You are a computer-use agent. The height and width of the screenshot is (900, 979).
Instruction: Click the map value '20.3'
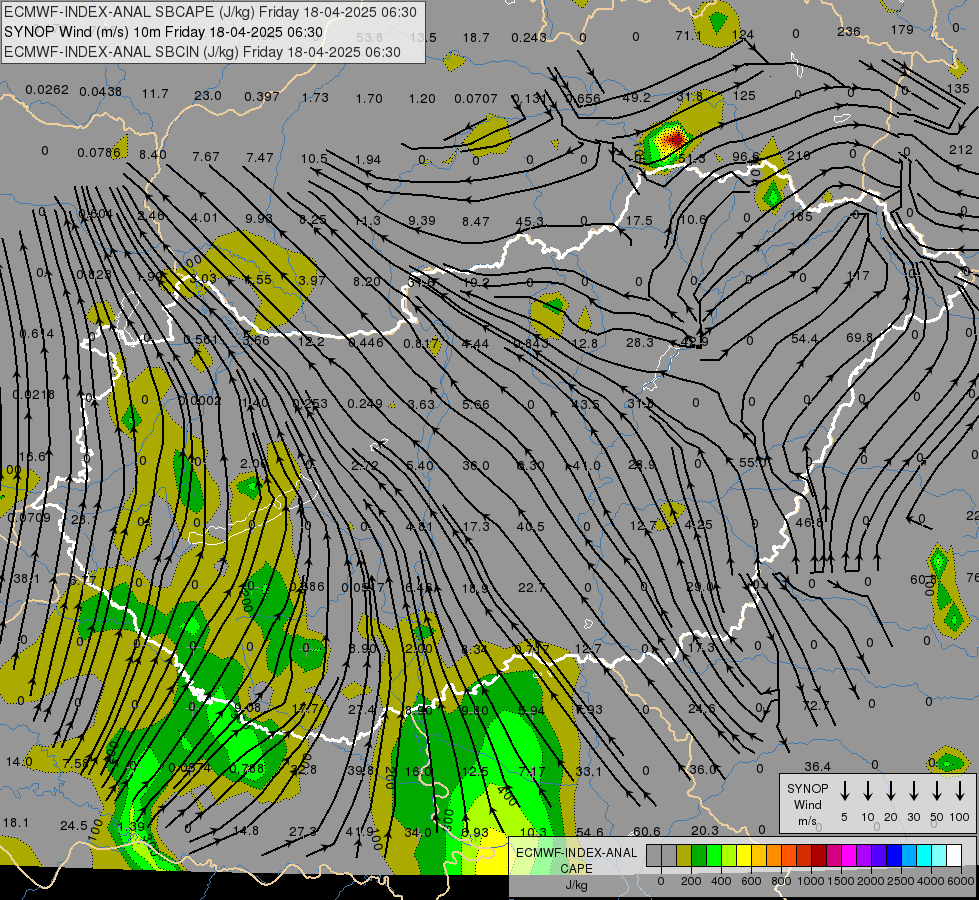pyautogui.click(x=704, y=830)
